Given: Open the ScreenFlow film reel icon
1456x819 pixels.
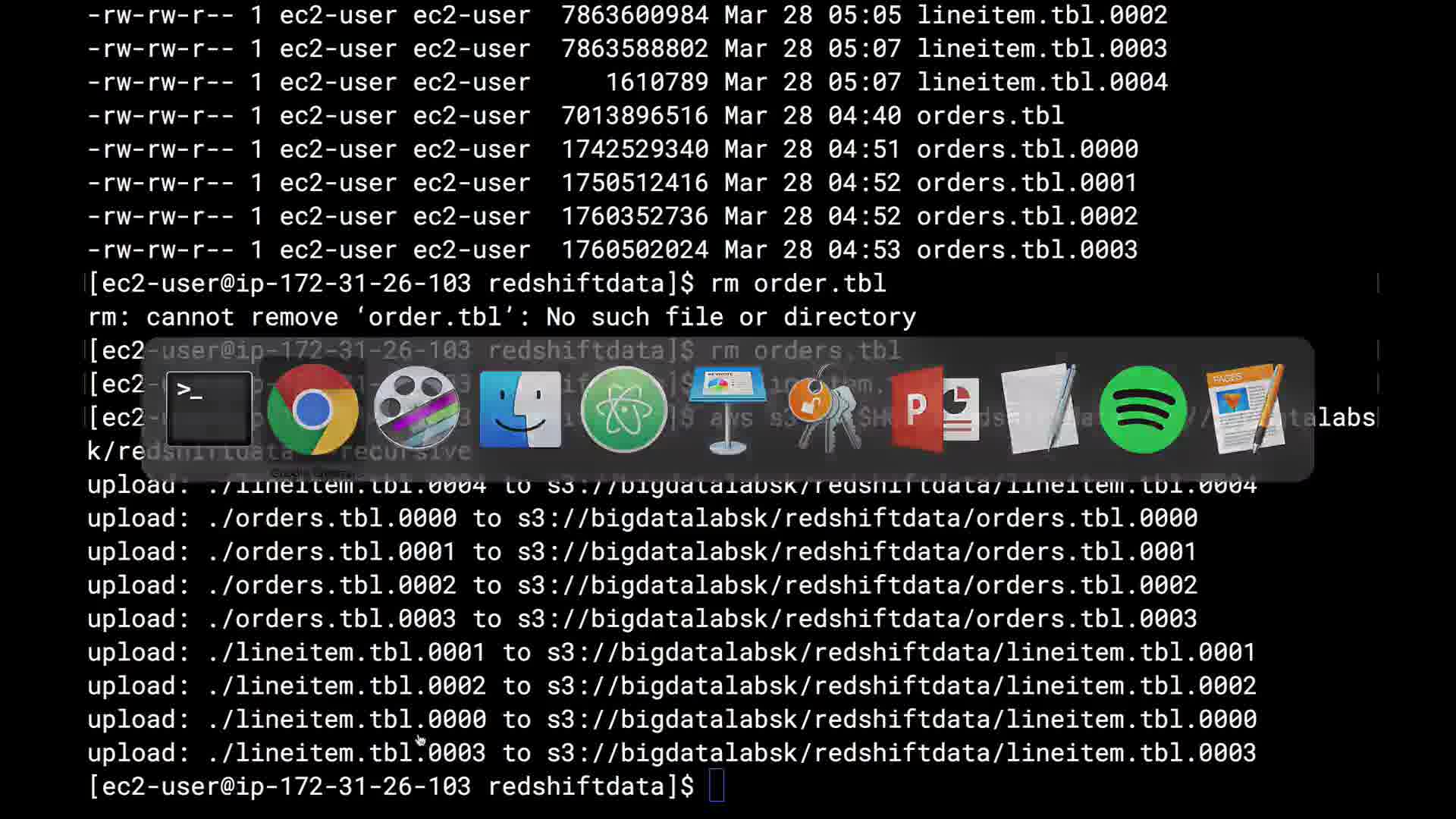Looking at the screenshot, I should coord(416,409).
